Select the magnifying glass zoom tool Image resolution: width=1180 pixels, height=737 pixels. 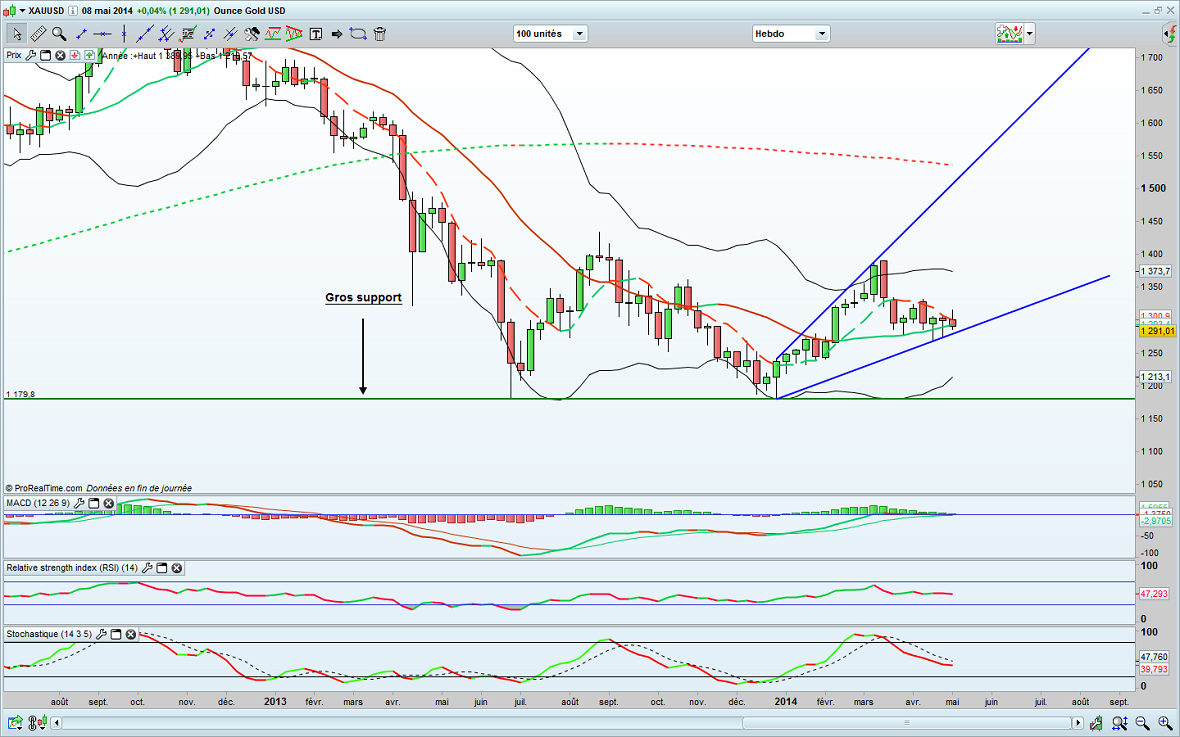coord(59,33)
